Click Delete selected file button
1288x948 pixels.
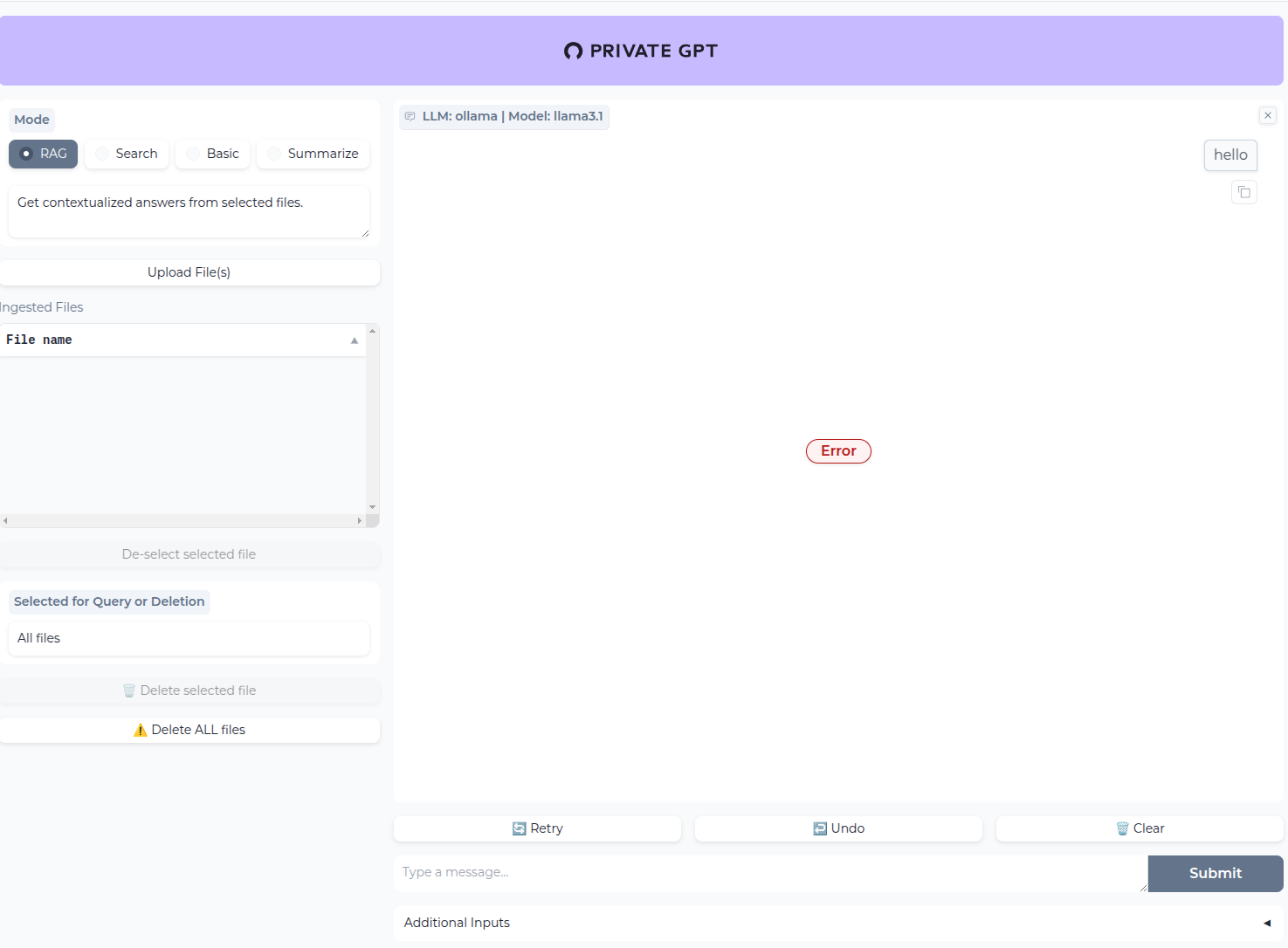[189, 690]
